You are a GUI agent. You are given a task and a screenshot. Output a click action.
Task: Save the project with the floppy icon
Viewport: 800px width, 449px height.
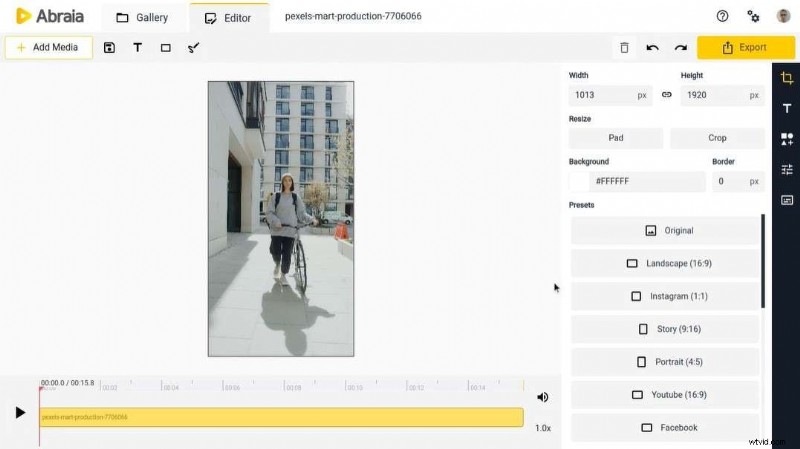(x=109, y=47)
